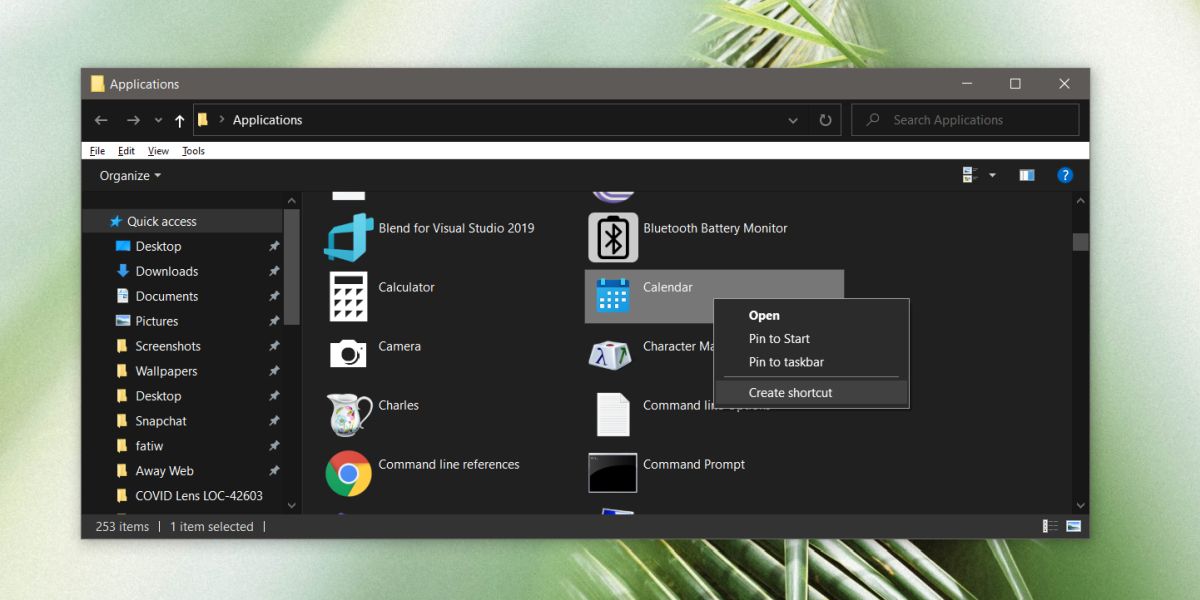The width and height of the screenshot is (1200, 600).
Task: Open the Edit menu
Action: tap(126, 151)
